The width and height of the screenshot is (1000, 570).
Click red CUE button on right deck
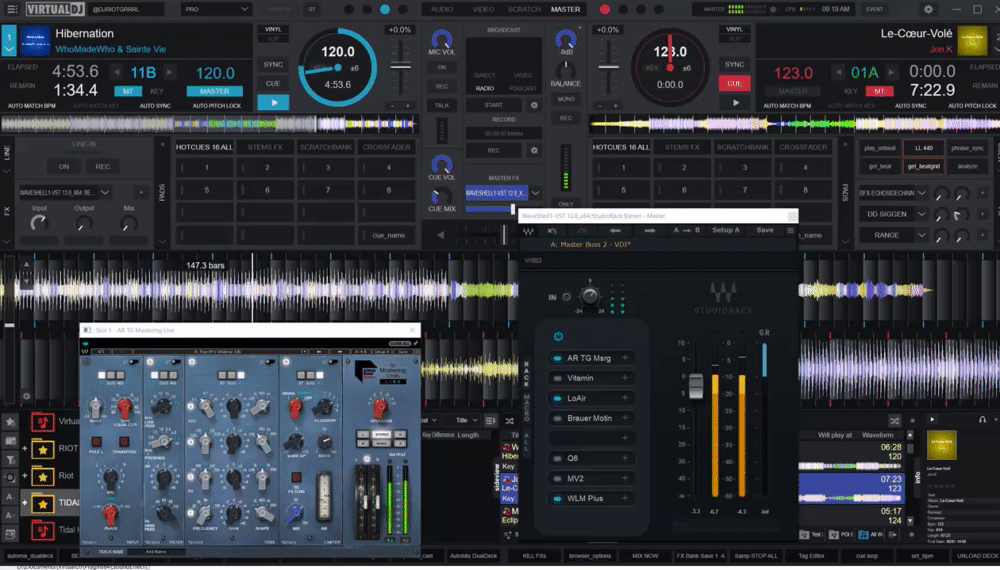point(735,84)
